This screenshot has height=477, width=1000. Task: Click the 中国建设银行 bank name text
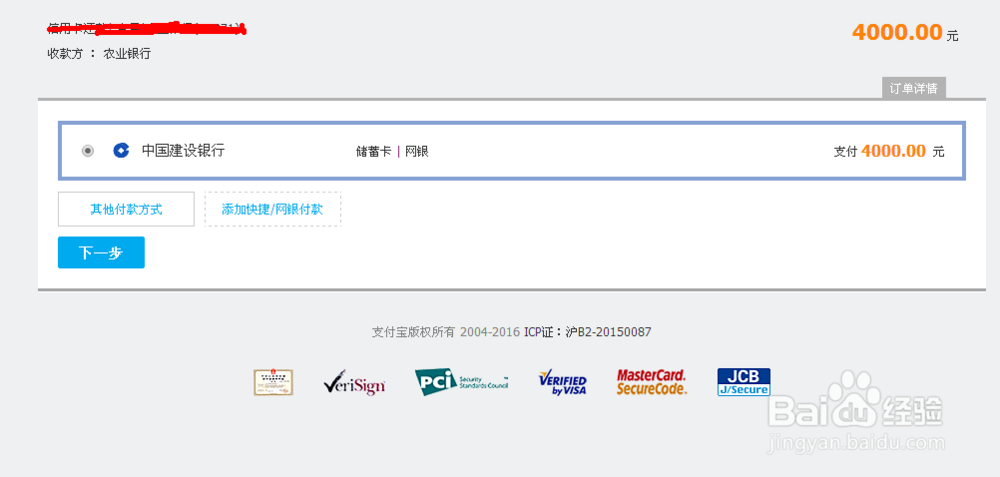pyautogui.click(x=183, y=151)
